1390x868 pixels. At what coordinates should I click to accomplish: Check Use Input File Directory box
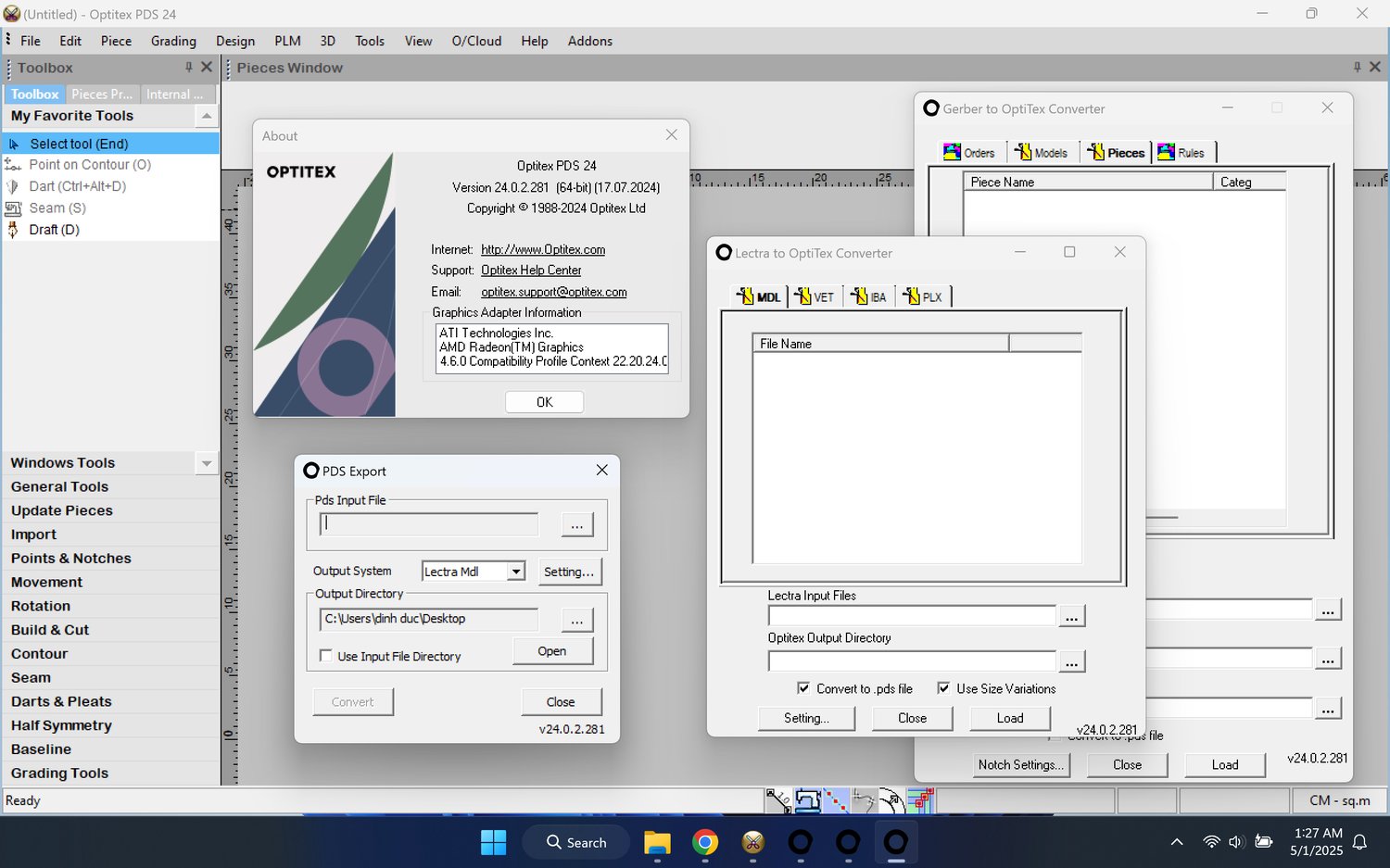[326, 656]
